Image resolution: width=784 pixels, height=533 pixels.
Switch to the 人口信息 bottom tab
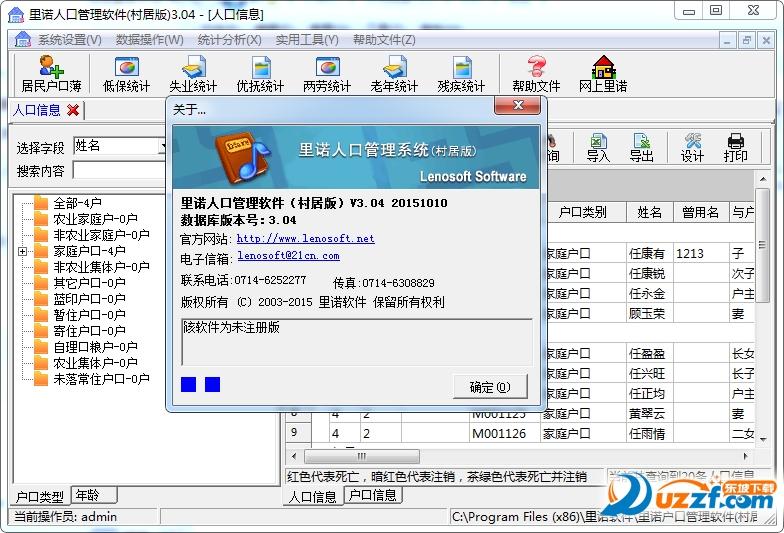[313, 496]
